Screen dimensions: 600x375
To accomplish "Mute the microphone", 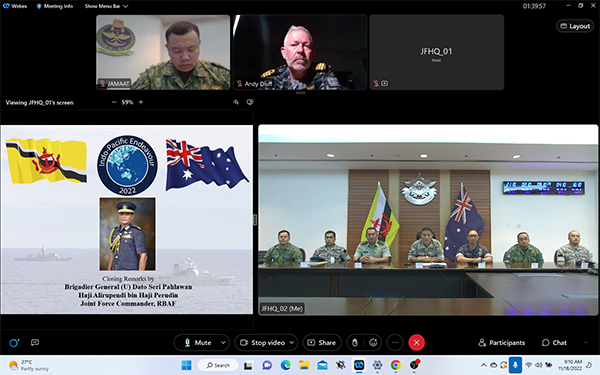I will (197, 342).
